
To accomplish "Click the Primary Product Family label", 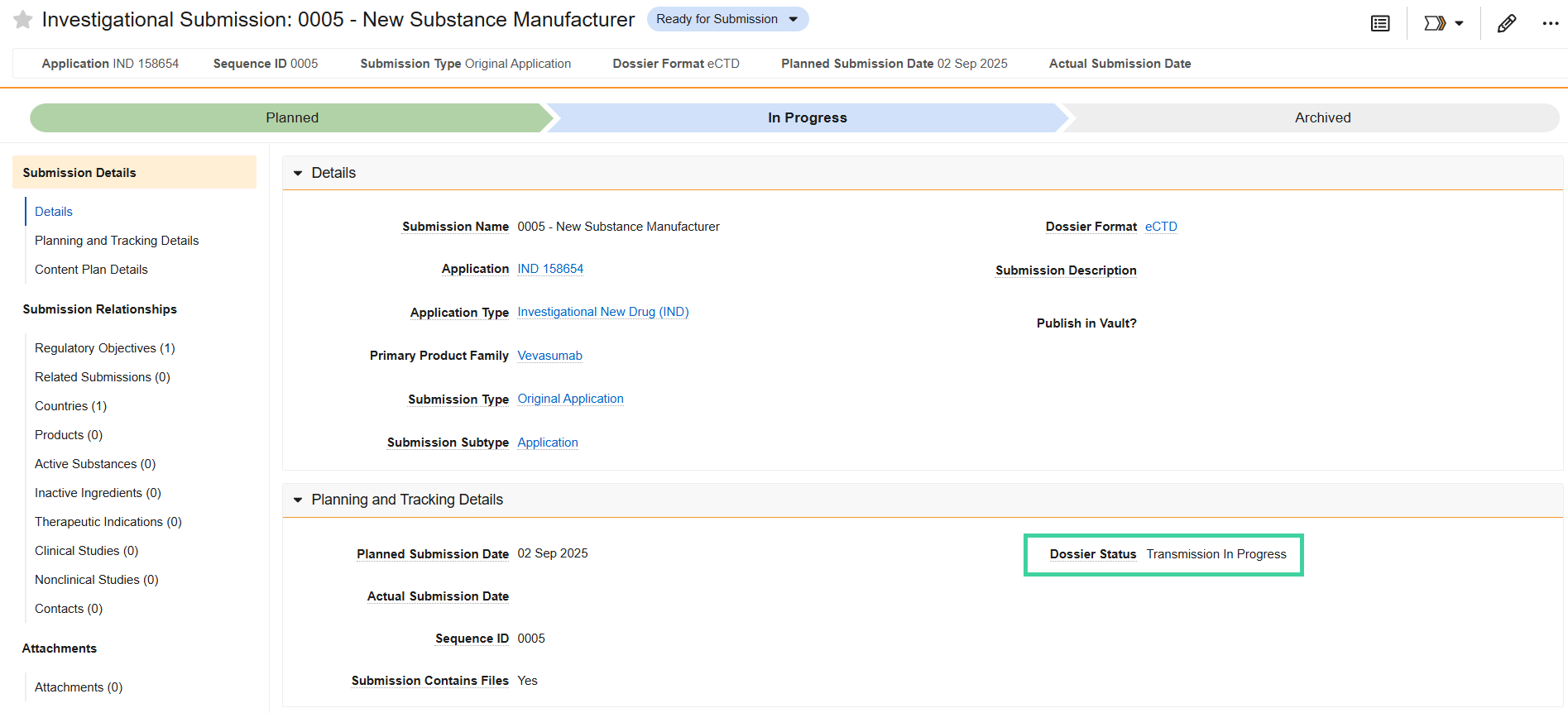I will point(439,356).
